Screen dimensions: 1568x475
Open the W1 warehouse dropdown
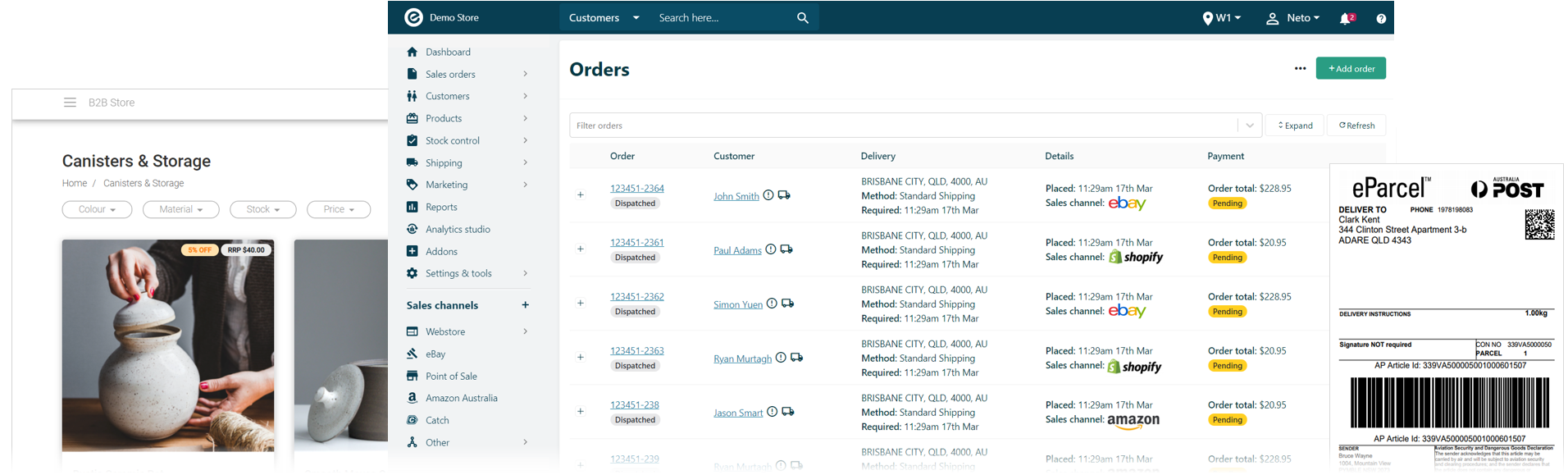pos(1222,18)
